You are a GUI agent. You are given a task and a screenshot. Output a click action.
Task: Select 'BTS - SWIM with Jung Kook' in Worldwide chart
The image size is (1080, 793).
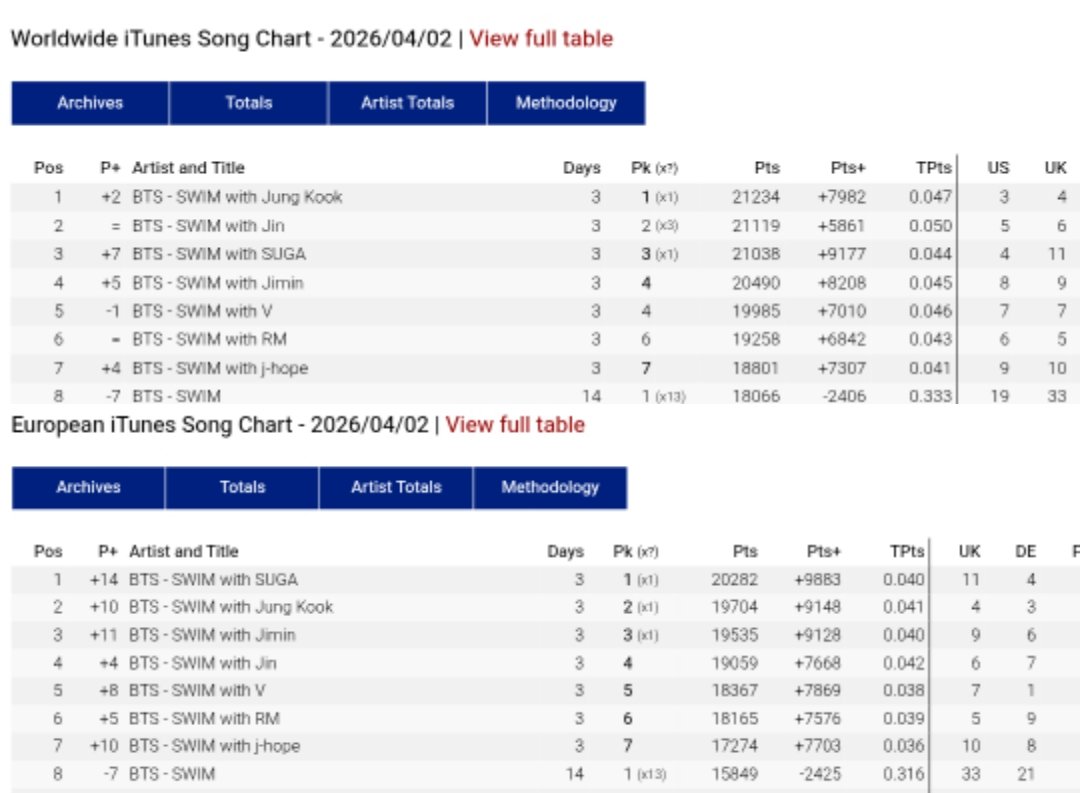point(237,197)
